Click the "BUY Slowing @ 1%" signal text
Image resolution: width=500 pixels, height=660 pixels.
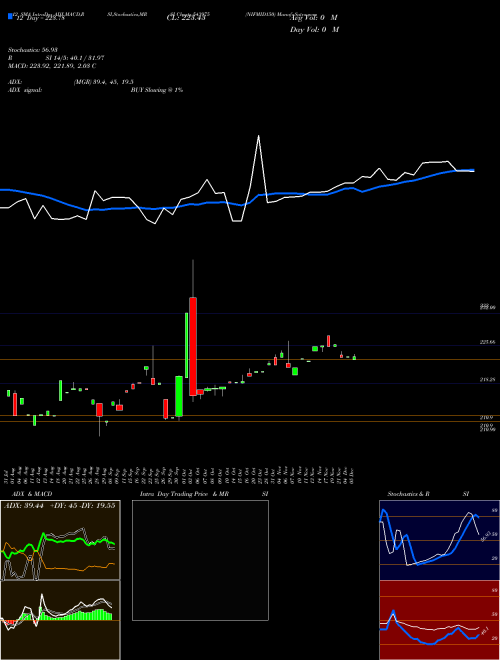pos(157,90)
